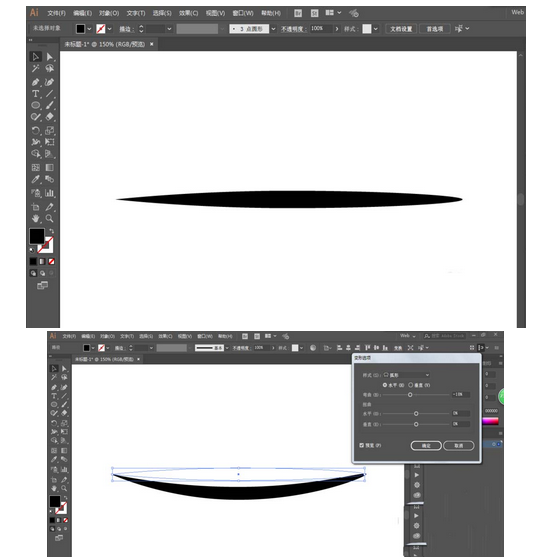533x560 pixels.
Task: Confirm warp dialog with 确定 button
Action: coord(426,445)
